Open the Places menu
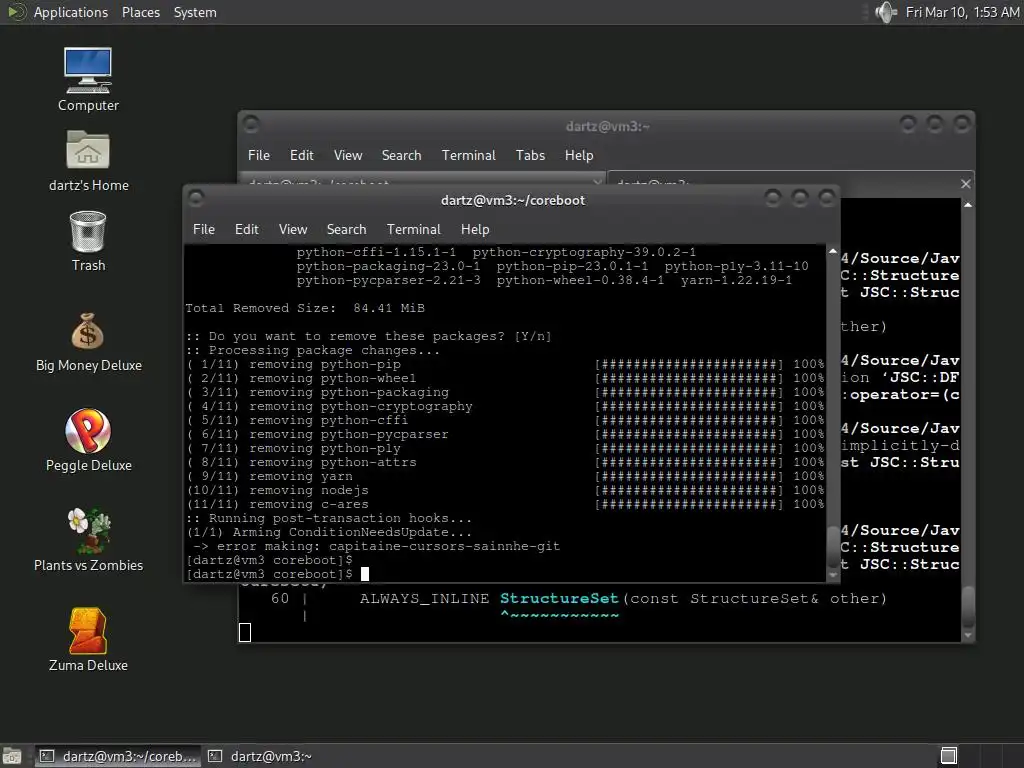 [x=140, y=12]
